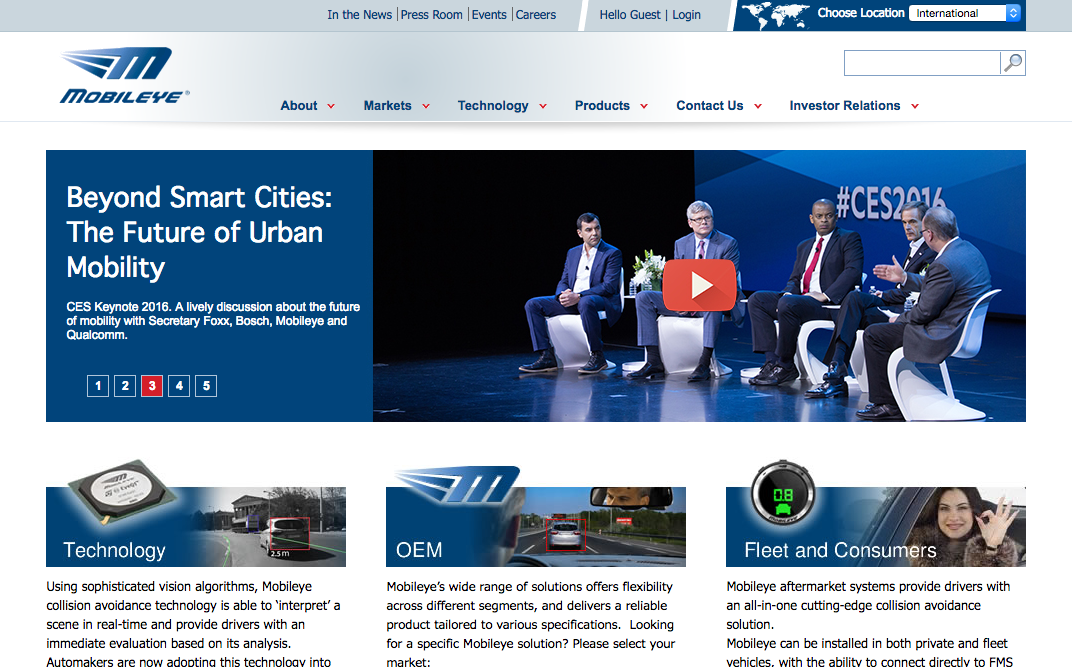Expand the Technology menu arrow
Viewport: 1072px width, 667px height.
click(543, 107)
